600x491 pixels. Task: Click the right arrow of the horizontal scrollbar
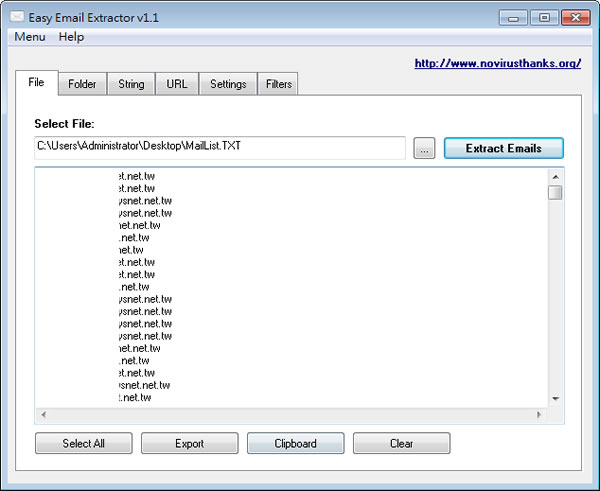pyautogui.click(x=540, y=414)
